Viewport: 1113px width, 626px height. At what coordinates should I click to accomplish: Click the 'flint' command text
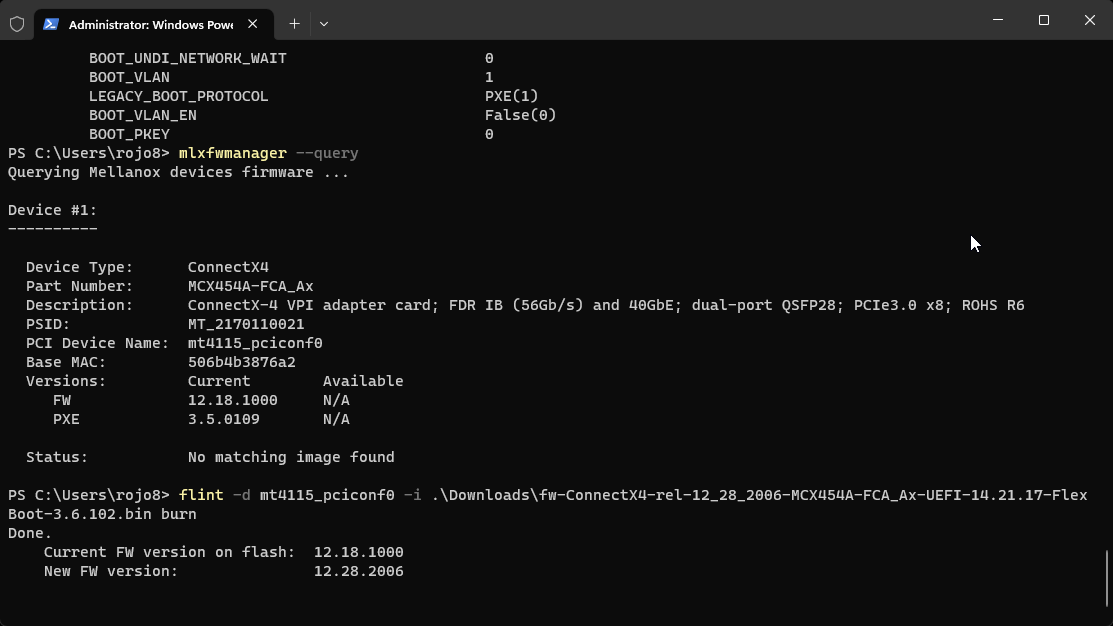(x=201, y=495)
